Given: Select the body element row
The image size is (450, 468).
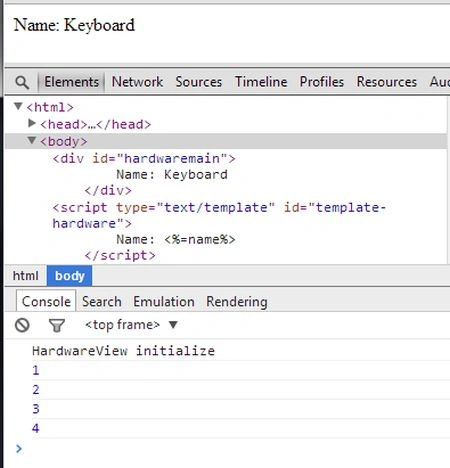Looking at the screenshot, I should [x=226, y=141].
